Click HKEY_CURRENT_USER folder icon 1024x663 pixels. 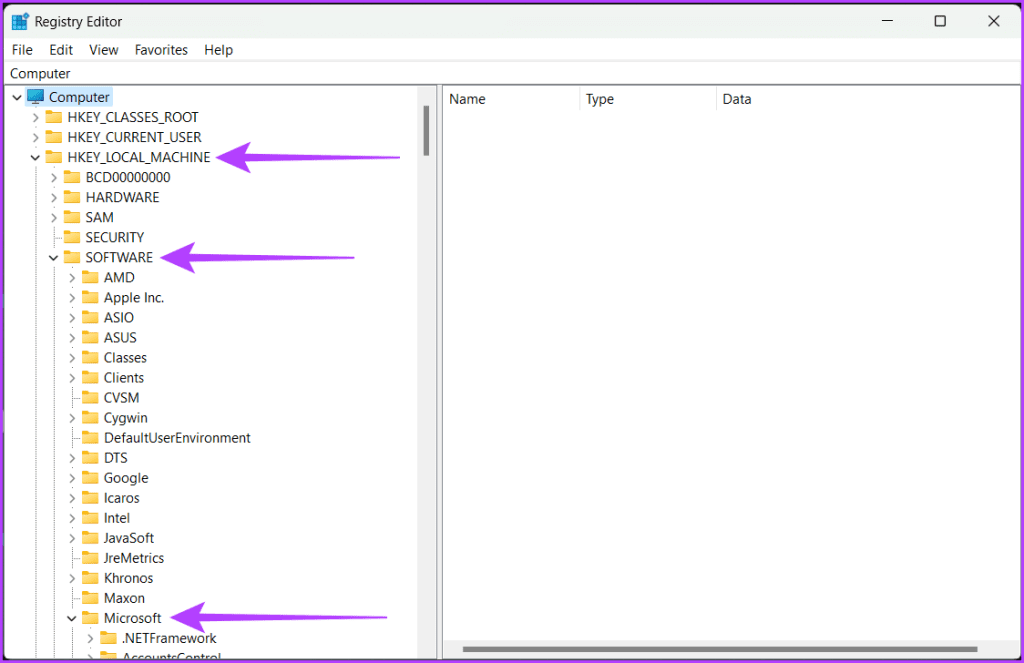point(54,137)
